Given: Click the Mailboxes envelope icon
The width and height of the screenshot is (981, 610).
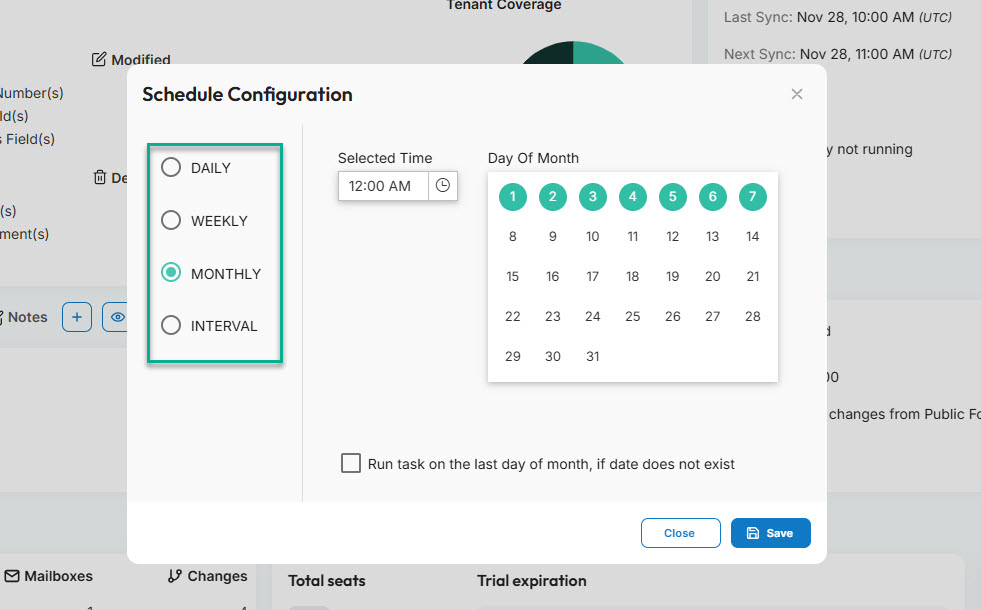Looking at the screenshot, I should (x=11, y=576).
